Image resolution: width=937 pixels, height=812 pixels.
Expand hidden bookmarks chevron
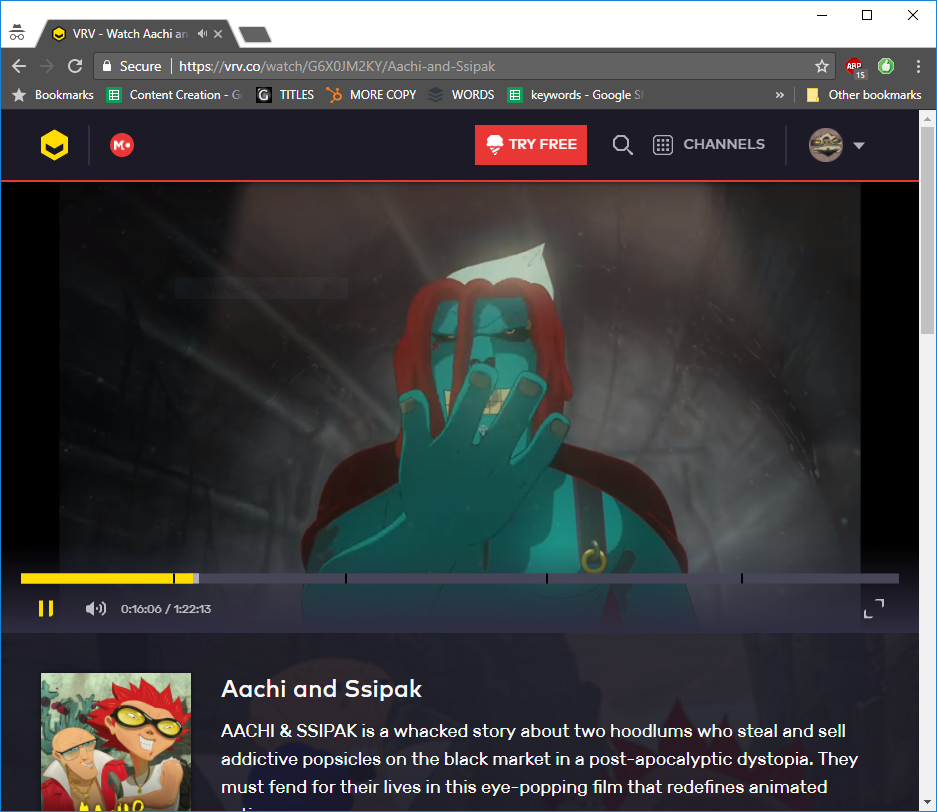tap(779, 95)
